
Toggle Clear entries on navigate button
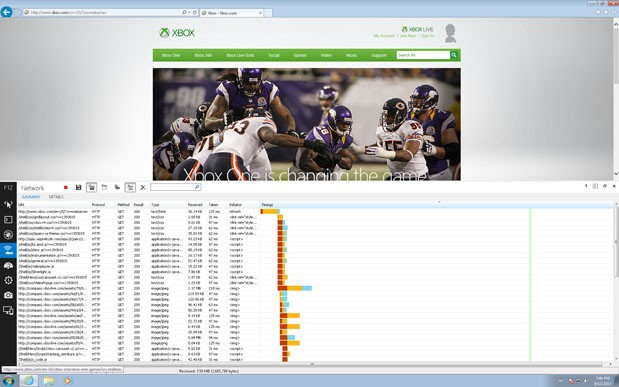[x=130, y=187]
